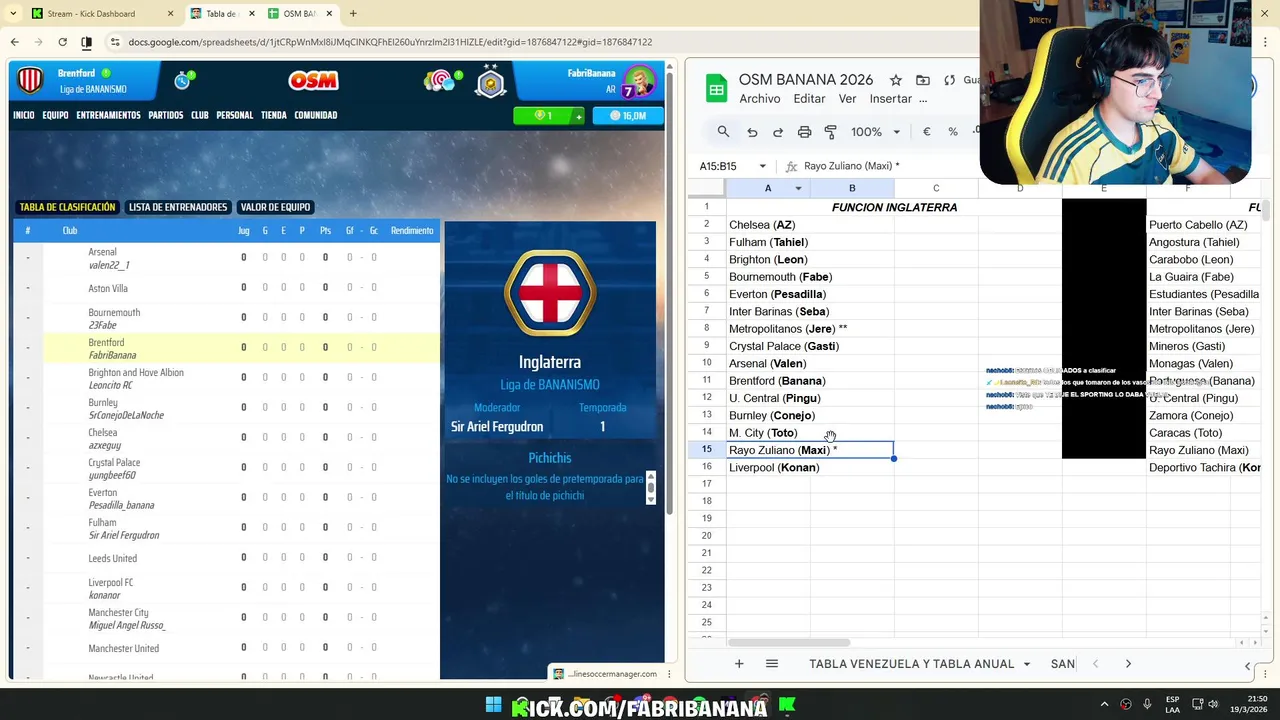Click the search menus magnifier in Sheets
Viewport: 1280px width, 720px height.
[723, 132]
